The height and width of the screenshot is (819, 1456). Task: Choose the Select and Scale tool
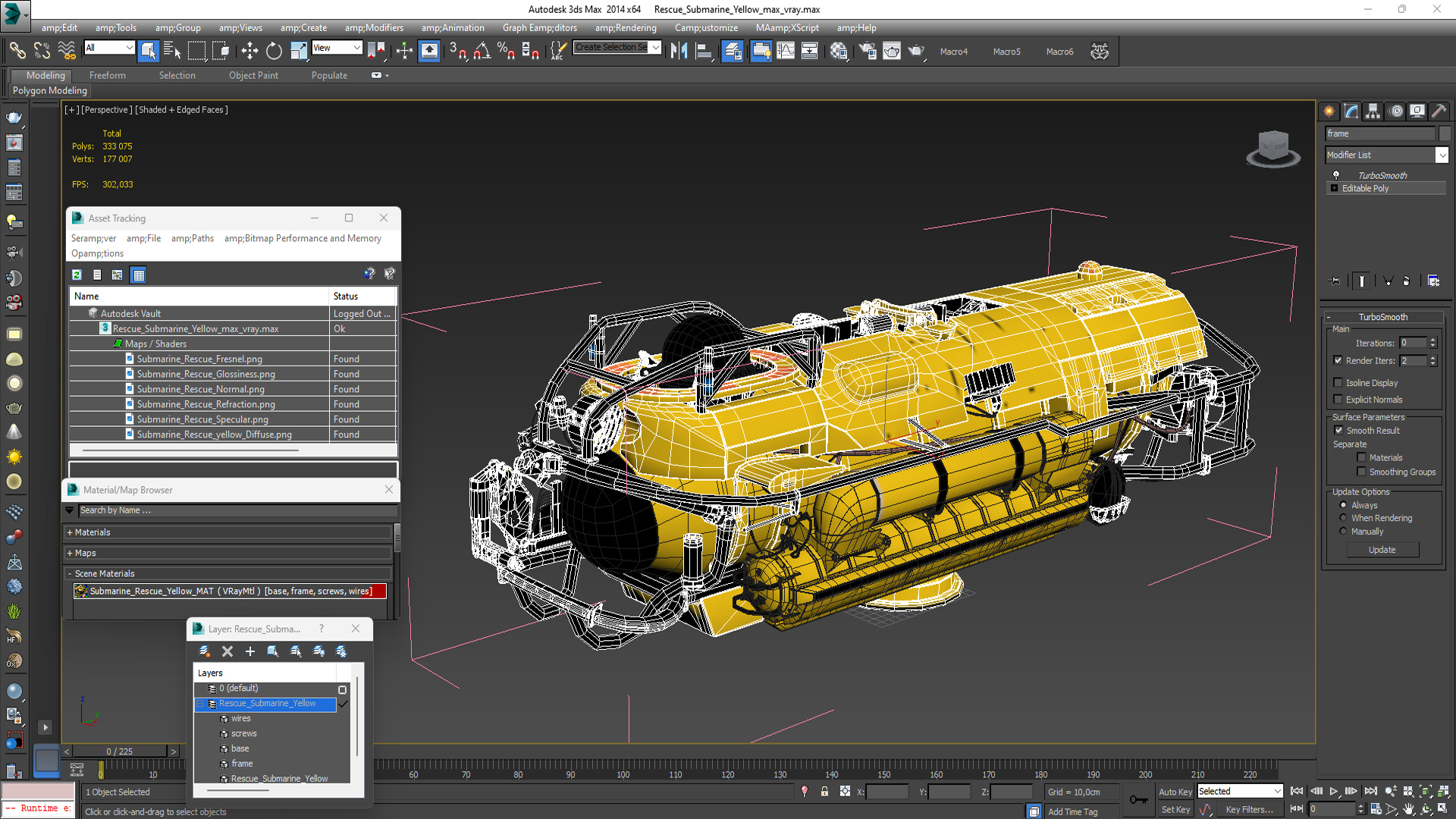(x=298, y=51)
